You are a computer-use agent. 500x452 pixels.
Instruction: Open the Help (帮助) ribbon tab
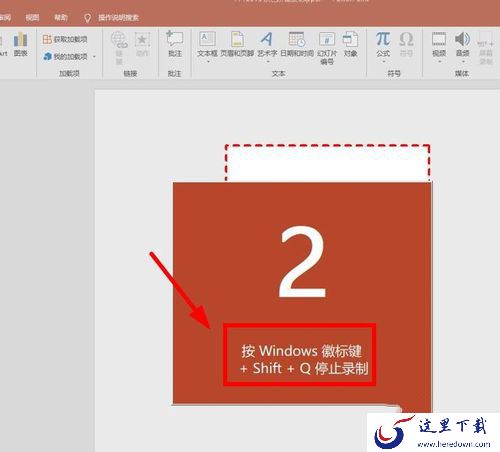point(61,17)
